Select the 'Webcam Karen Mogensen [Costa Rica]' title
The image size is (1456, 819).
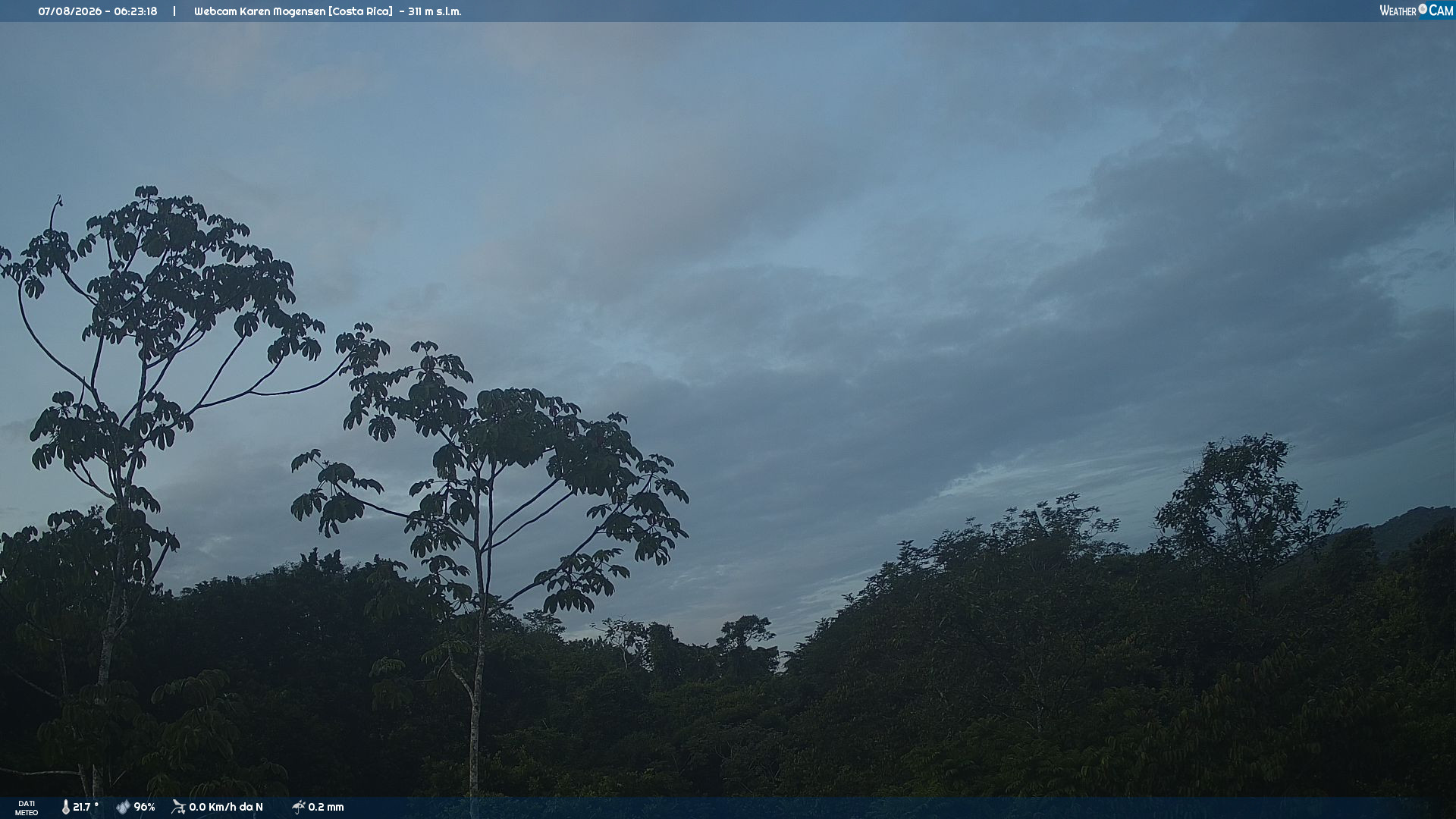point(293,11)
